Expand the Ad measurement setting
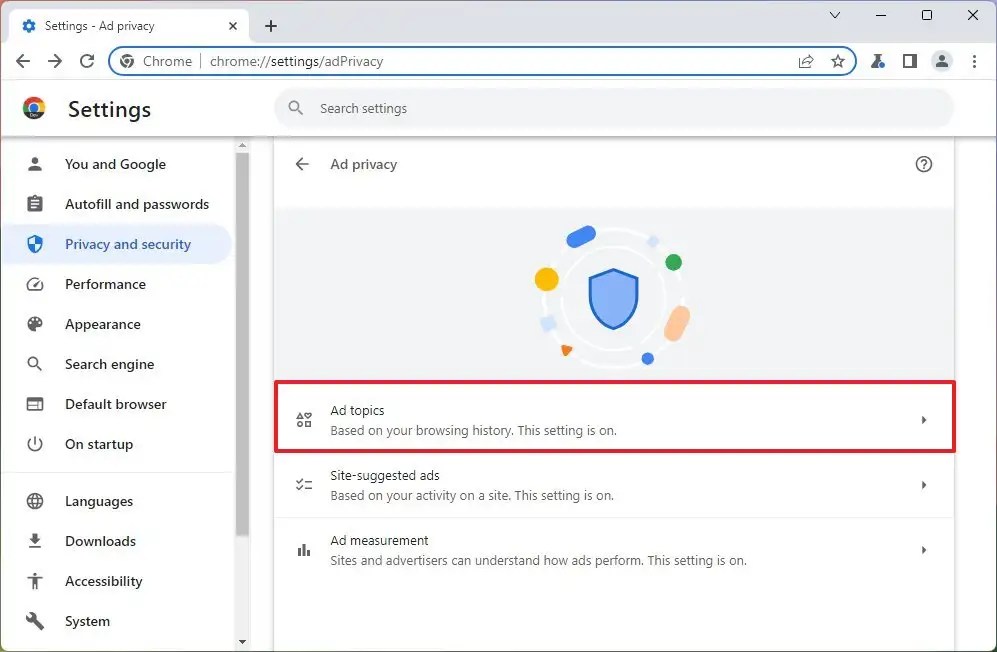Image resolution: width=997 pixels, height=652 pixels. coord(614,549)
